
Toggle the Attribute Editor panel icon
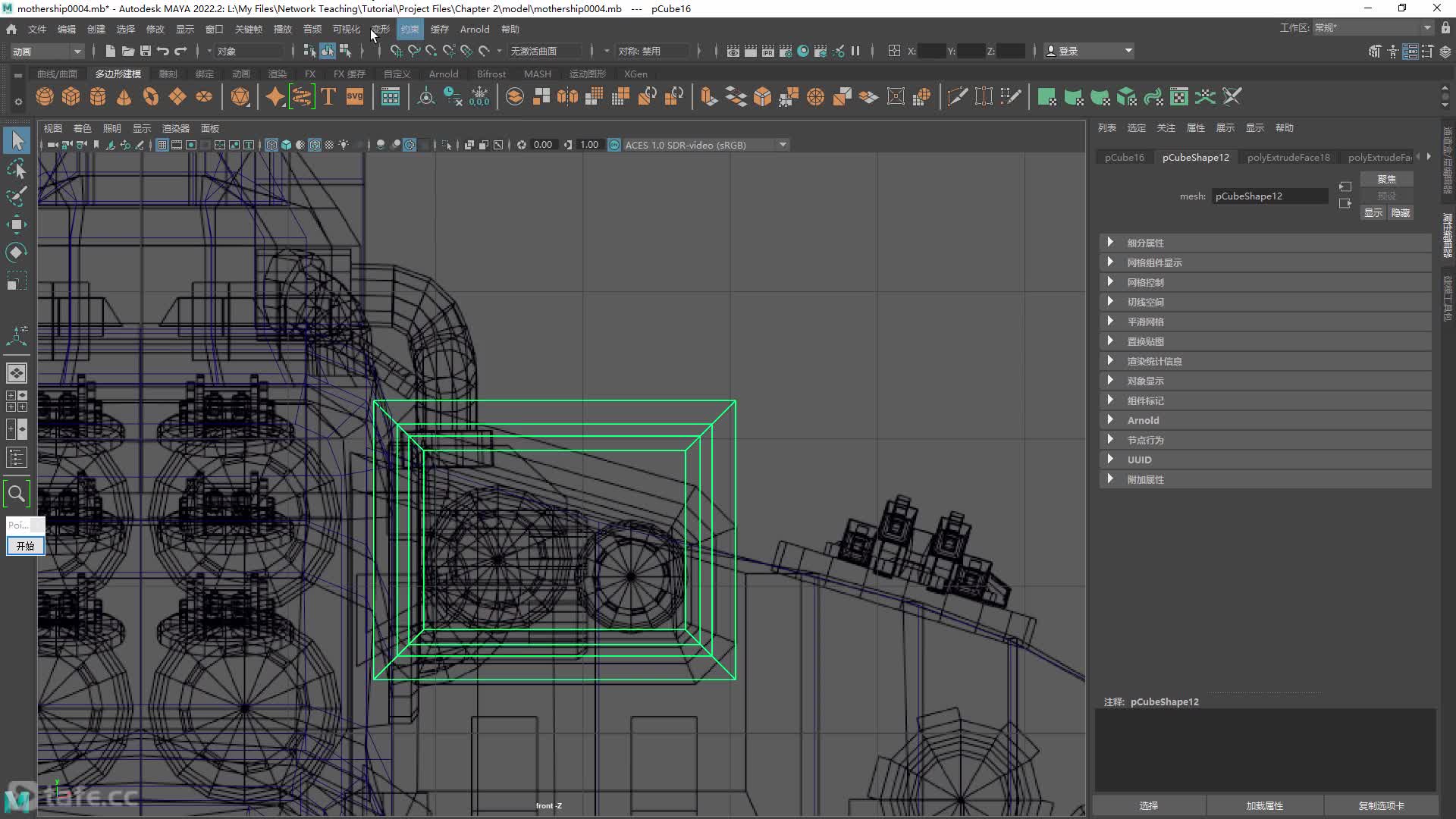tap(1410, 52)
